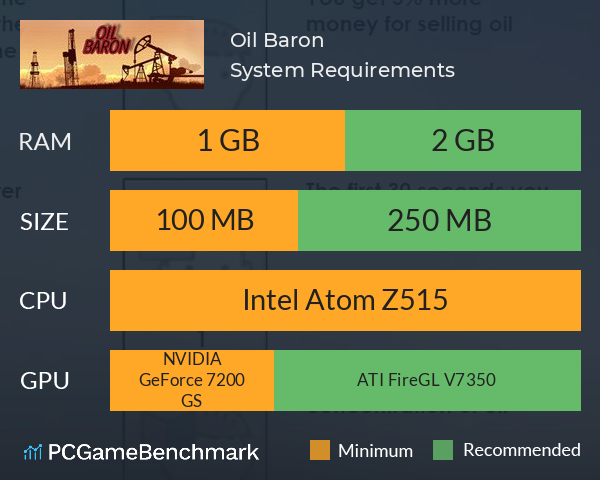Select the 1 GB minimum RAM bar
Viewport: 600px width, 480px height.
click(x=227, y=140)
